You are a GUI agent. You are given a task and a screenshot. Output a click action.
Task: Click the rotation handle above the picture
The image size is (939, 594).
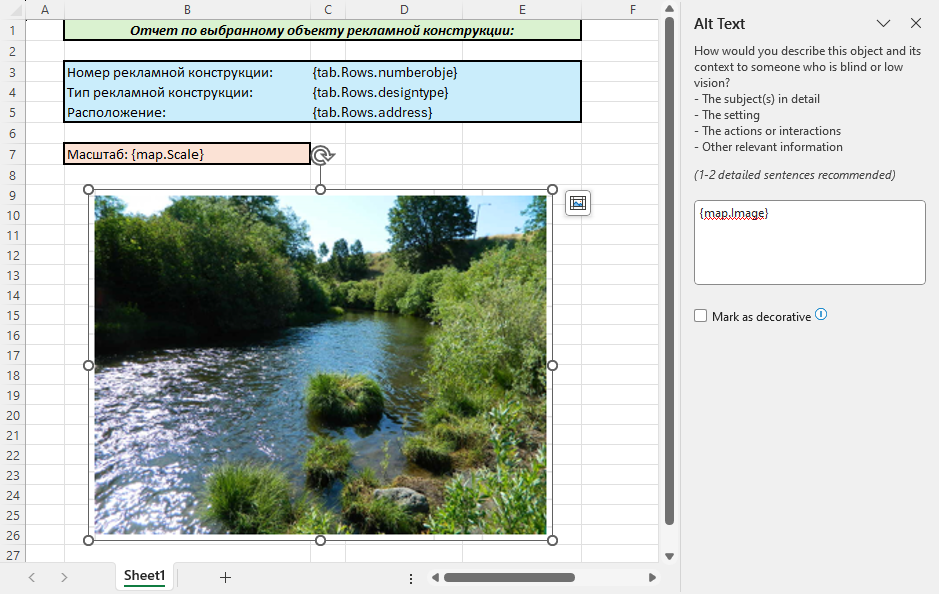click(322, 155)
